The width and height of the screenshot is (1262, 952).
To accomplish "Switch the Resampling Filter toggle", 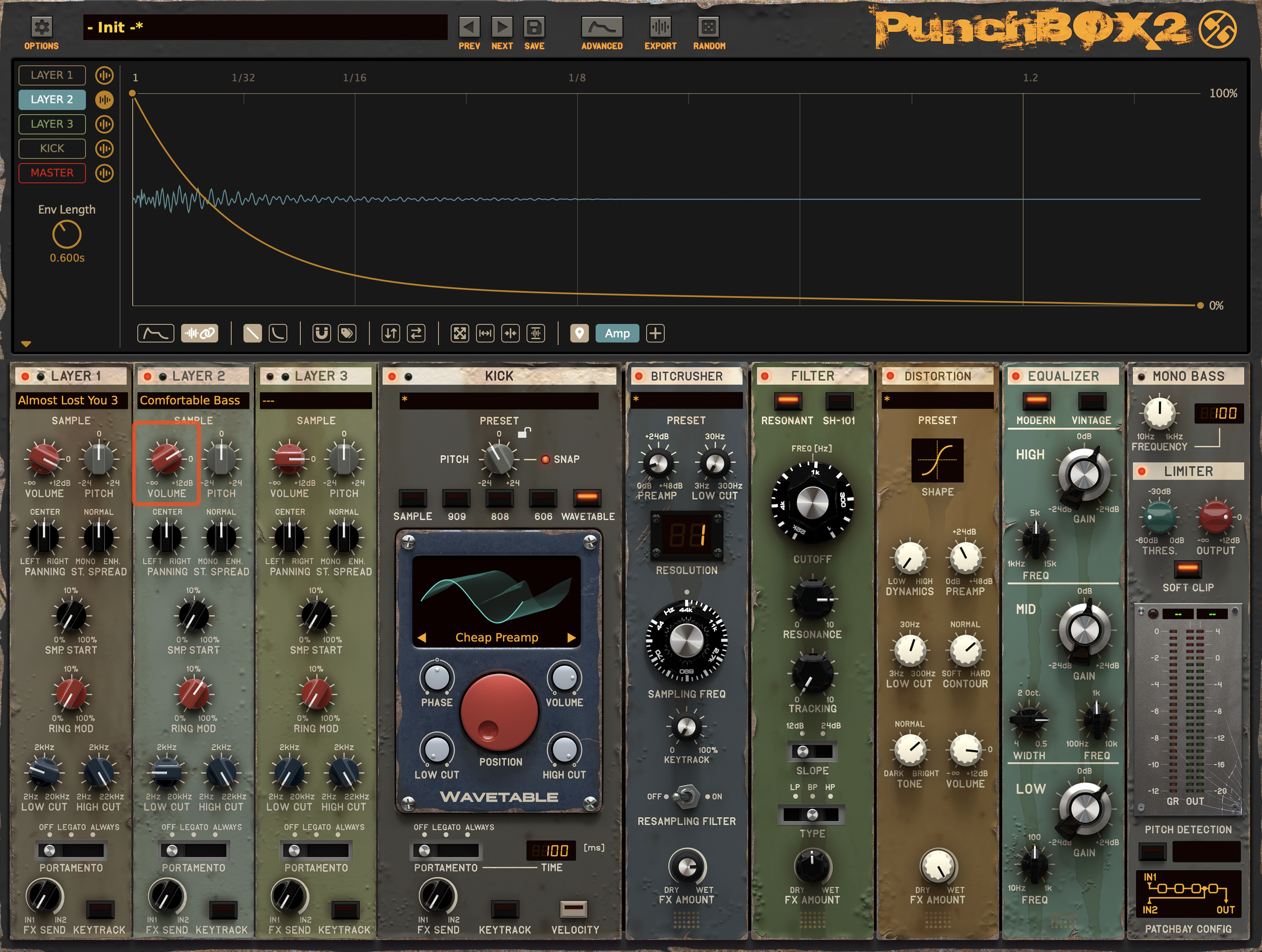I will point(687,797).
